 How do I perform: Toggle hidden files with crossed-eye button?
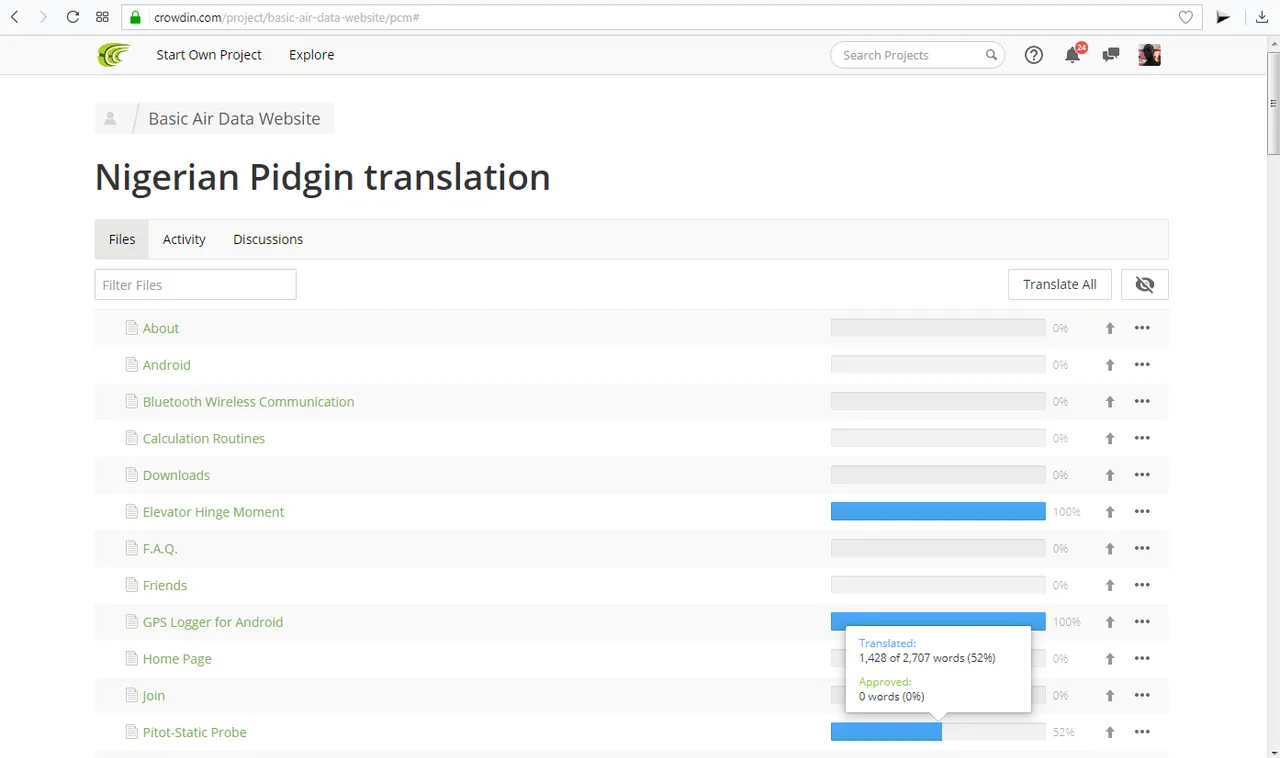pyautogui.click(x=1145, y=285)
